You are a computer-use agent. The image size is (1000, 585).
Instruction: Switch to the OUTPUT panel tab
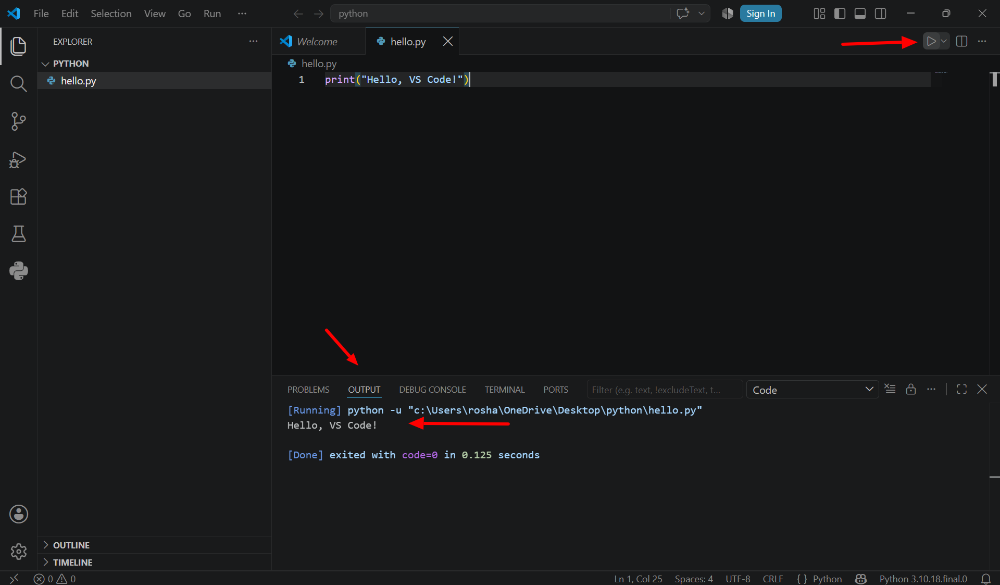[364, 390]
